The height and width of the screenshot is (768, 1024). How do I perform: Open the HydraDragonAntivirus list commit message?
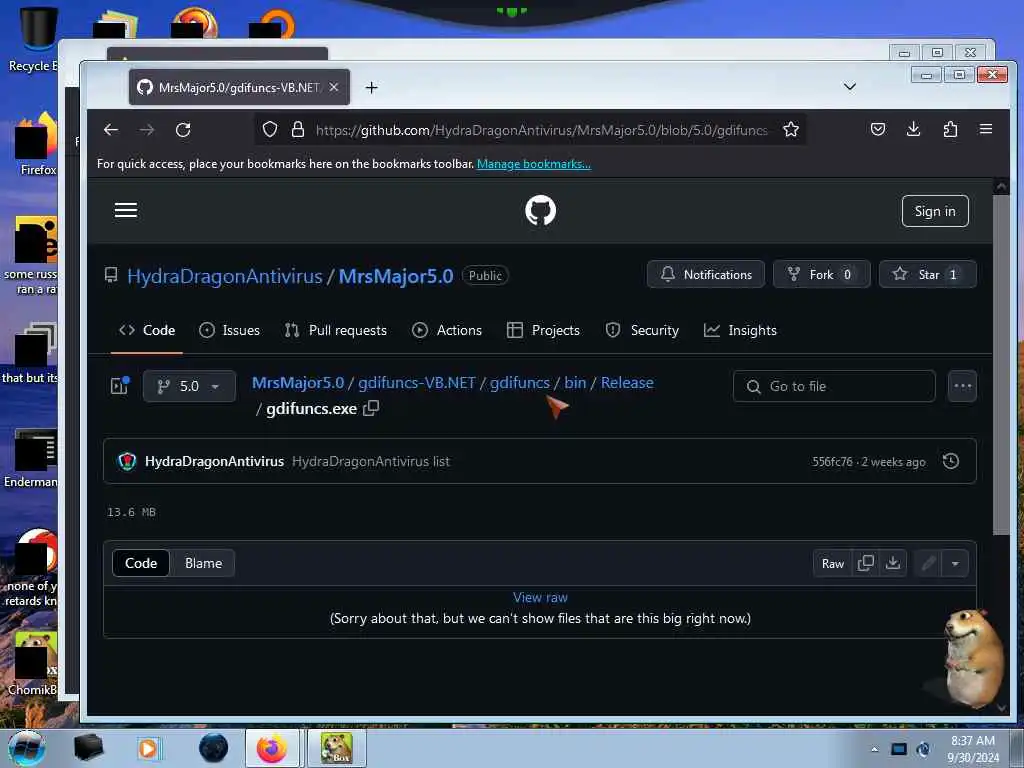[371, 461]
